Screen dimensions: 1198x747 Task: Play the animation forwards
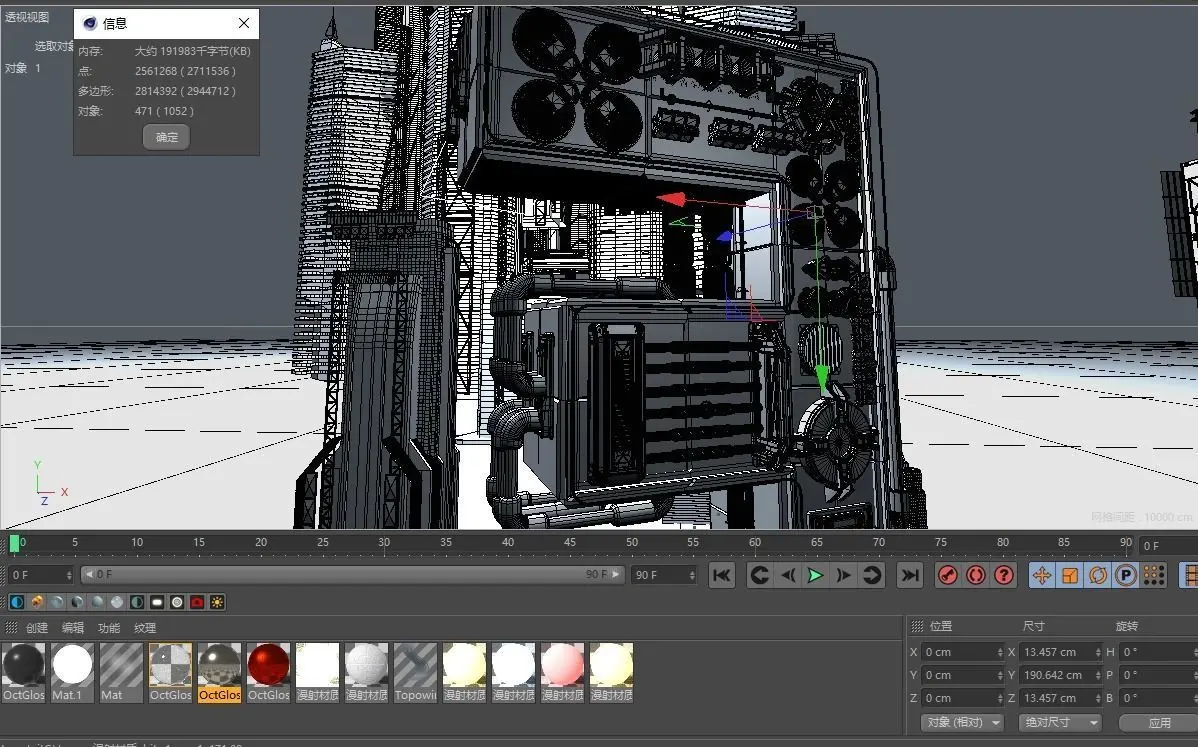pos(815,575)
